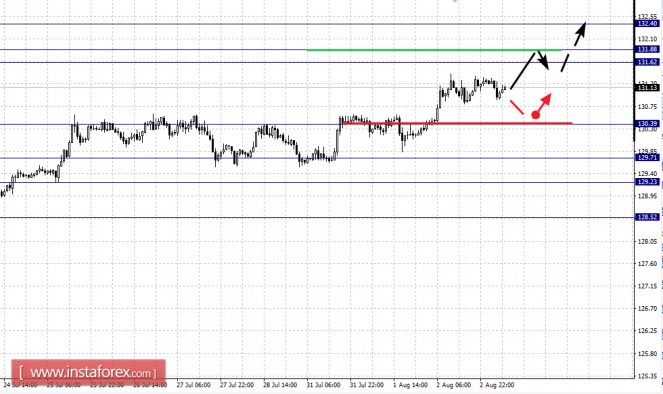This screenshot has width=663, height=394.
Task: Click the 128.52 price level label
Action: tap(647, 217)
